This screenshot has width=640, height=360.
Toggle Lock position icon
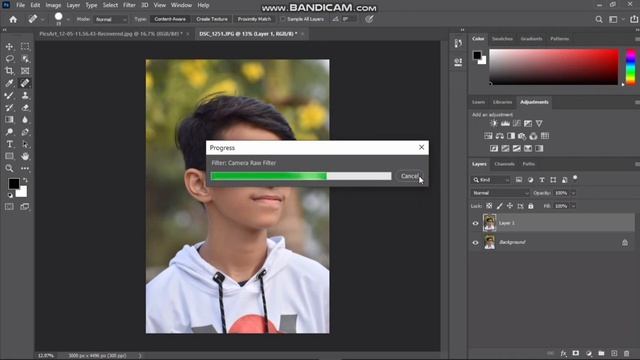510,206
